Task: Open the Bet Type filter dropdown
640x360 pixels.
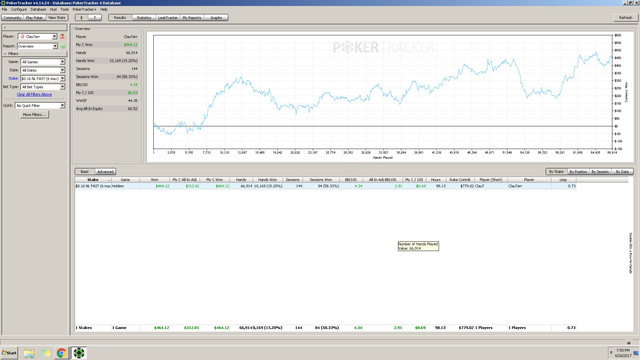Action: (42, 87)
